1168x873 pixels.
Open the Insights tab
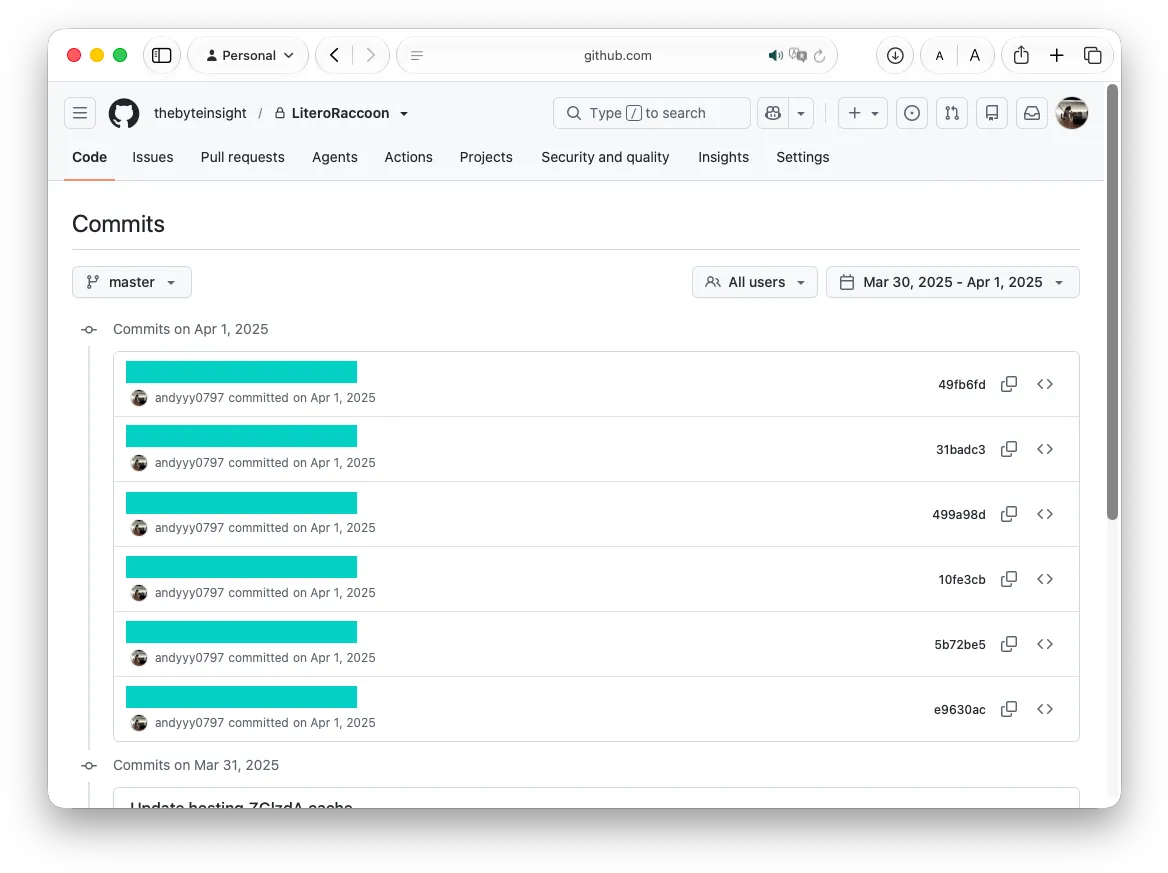[x=723, y=157]
